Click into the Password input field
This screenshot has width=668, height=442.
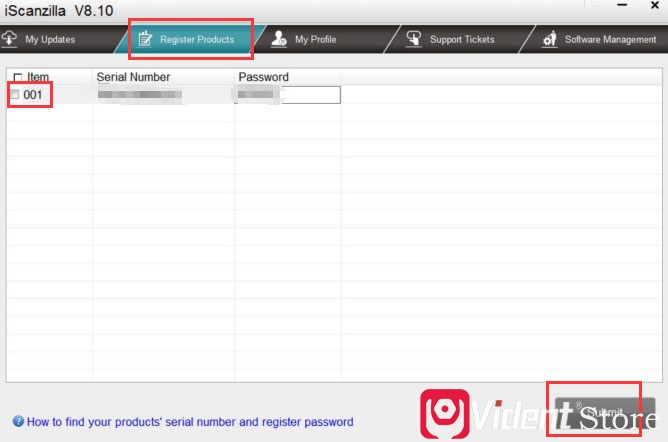(288, 95)
